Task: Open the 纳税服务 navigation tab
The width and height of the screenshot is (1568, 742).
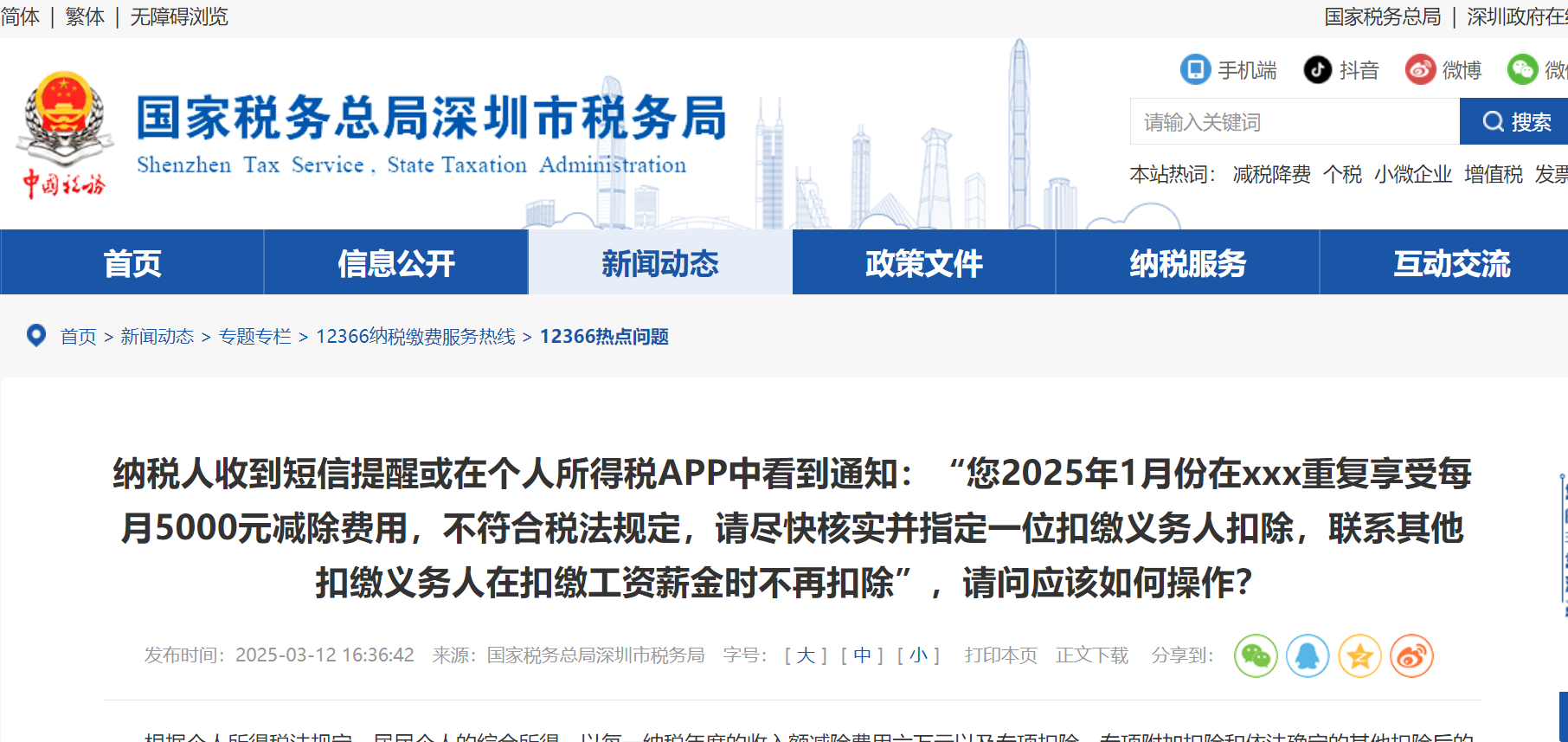Action: pos(1188,262)
